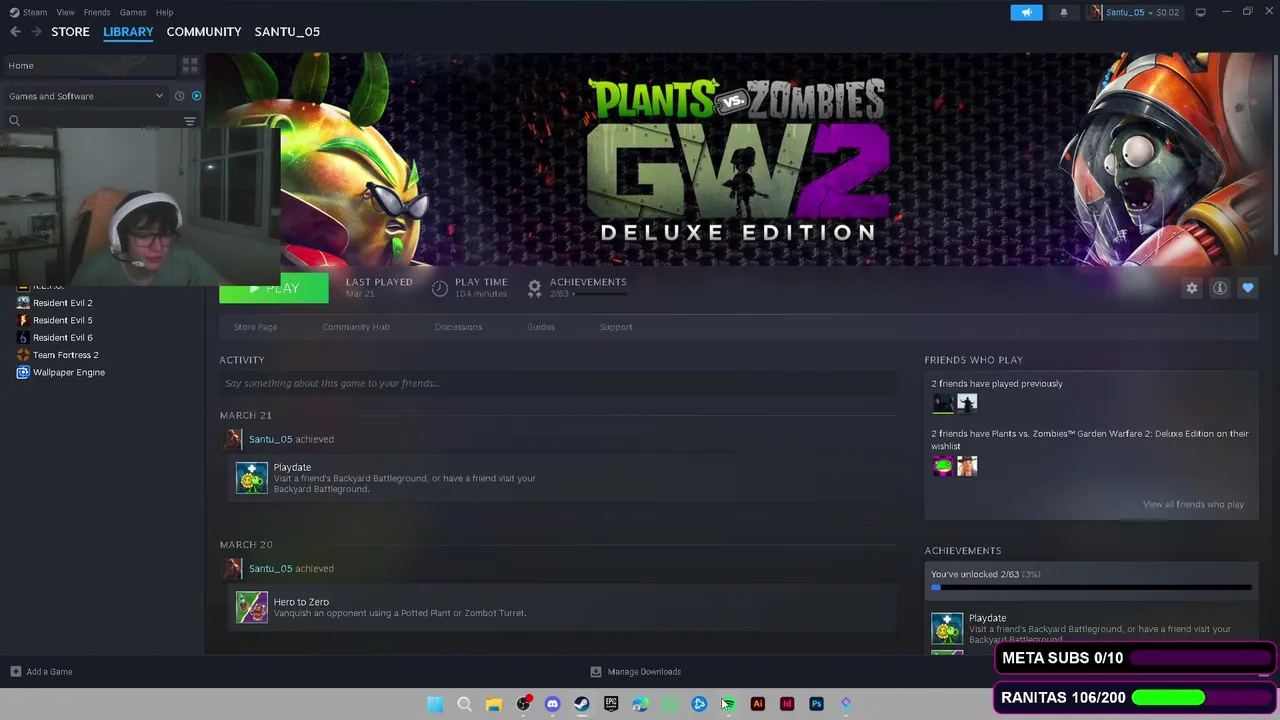Open the COMMUNITY tab
Image resolution: width=1280 pixels, height=720 pixels.
204,32
